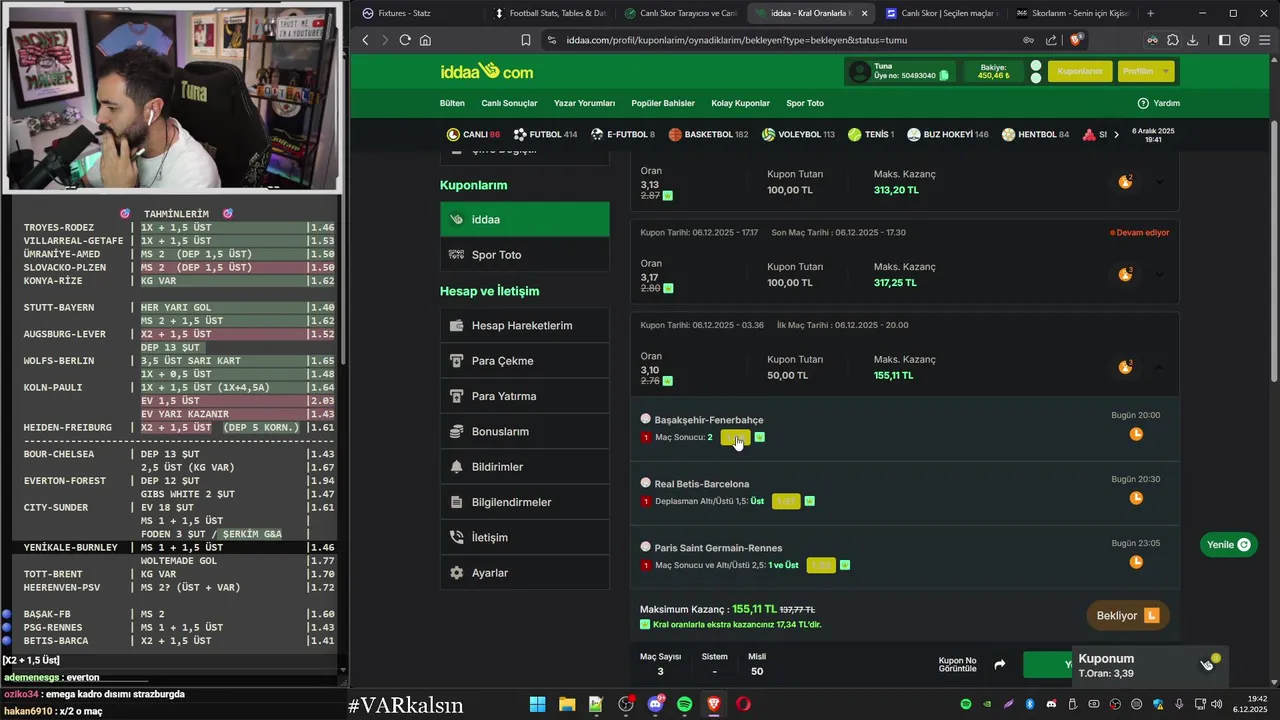Open CANLI live matches category
Image resolution: width=1280 pixels, height=720 pixels.
(473, 134)
